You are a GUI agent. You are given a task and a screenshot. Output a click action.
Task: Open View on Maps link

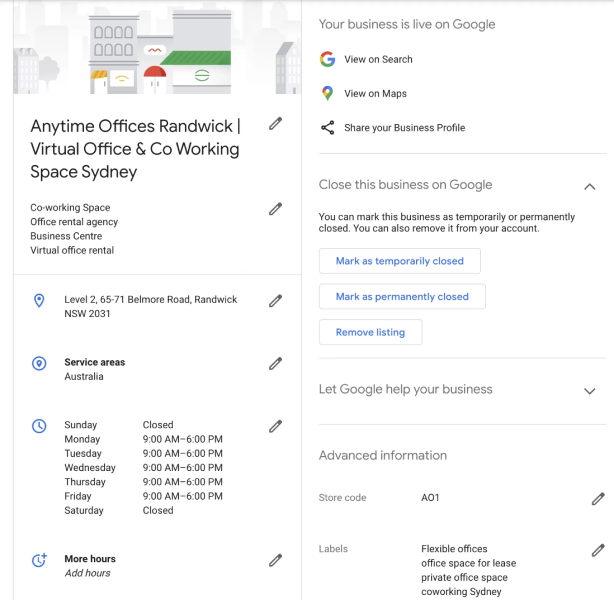coord(376,94)
